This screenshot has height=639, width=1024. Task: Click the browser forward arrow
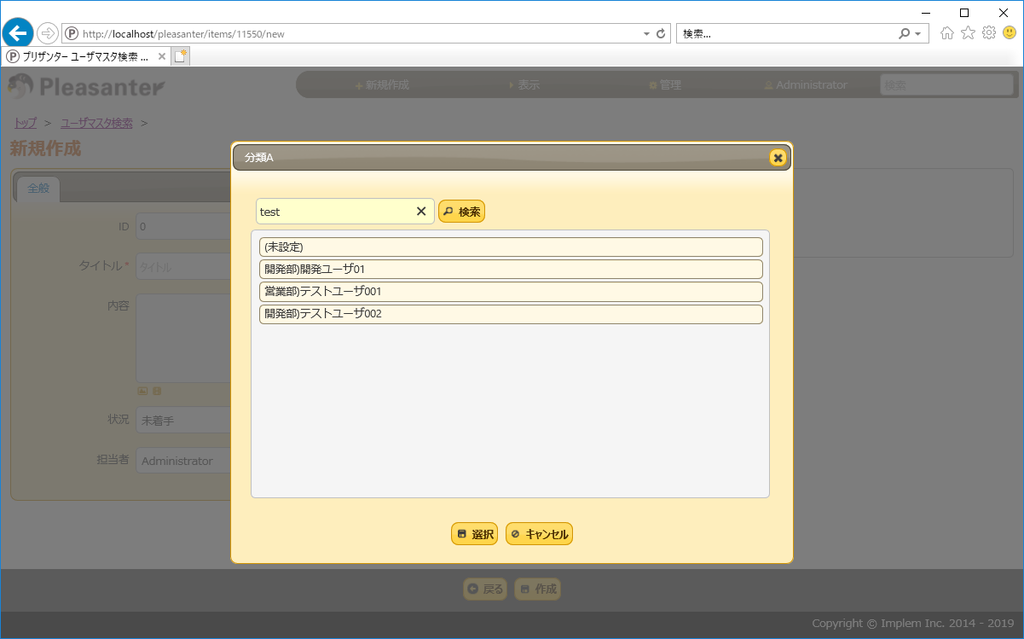[47, 33]
